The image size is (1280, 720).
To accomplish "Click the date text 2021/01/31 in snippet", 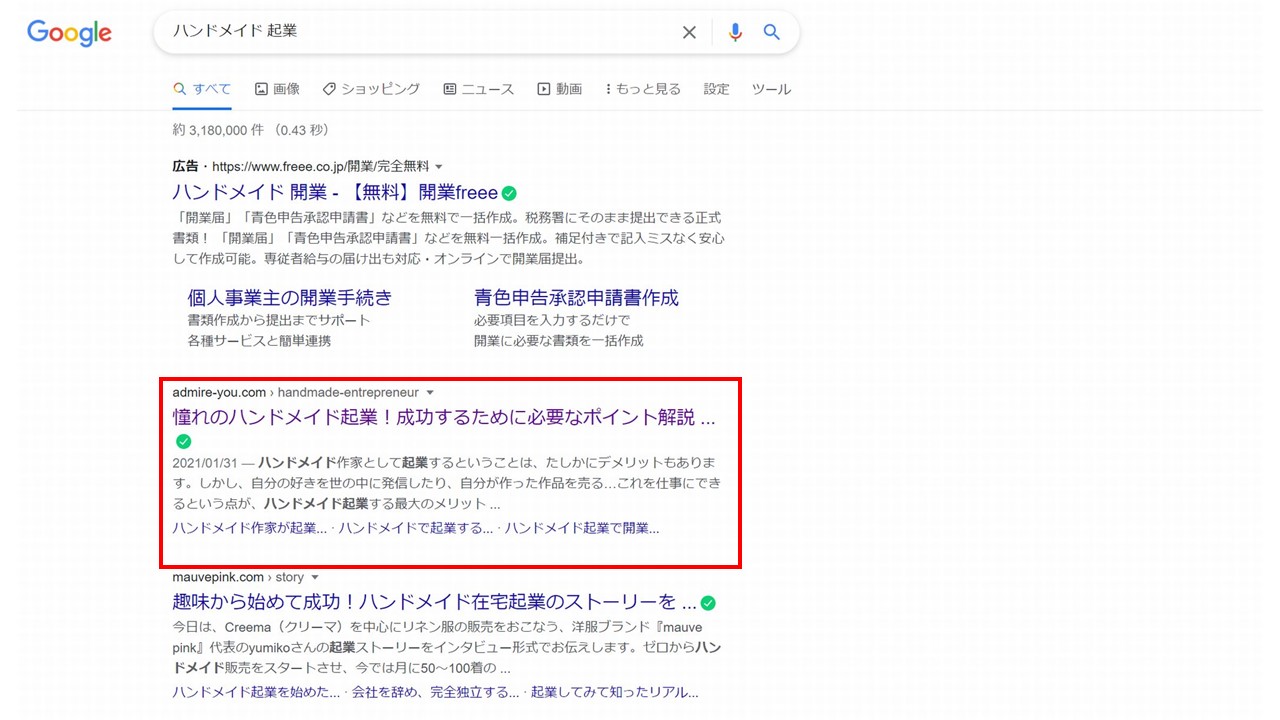I will pos(204,463).
